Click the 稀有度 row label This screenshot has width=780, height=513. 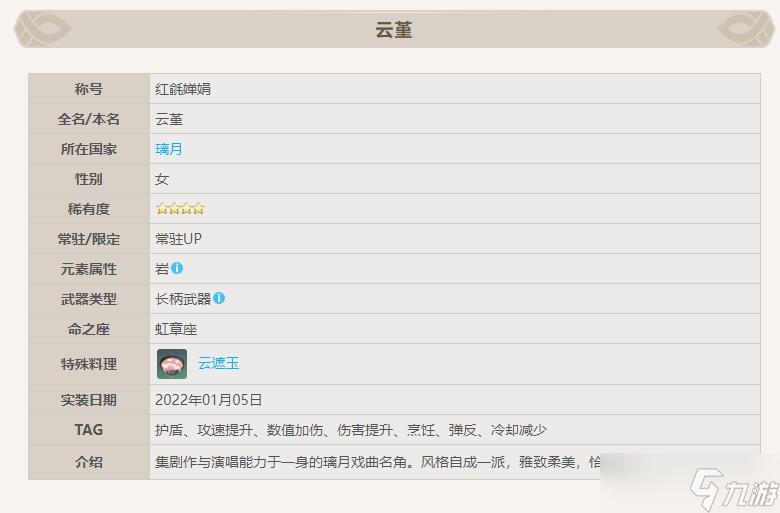click(x=89, y=209)
